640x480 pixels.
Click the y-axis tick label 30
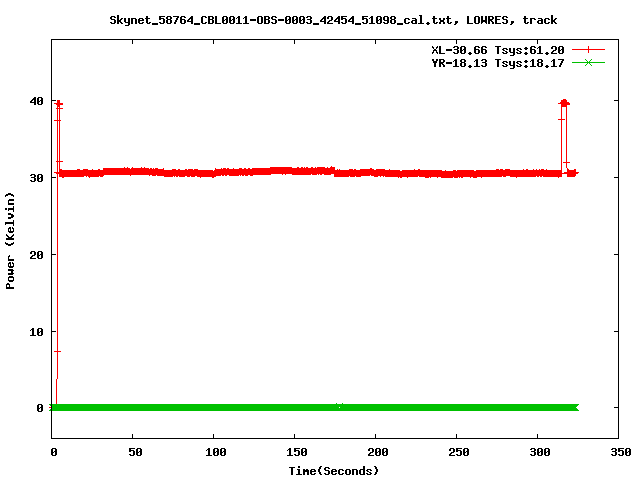(36, 178)
